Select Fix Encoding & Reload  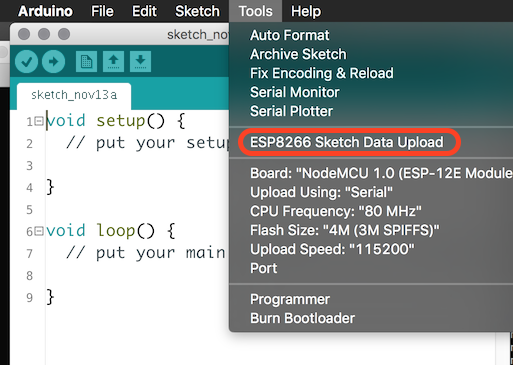click(x=322, y=73)
